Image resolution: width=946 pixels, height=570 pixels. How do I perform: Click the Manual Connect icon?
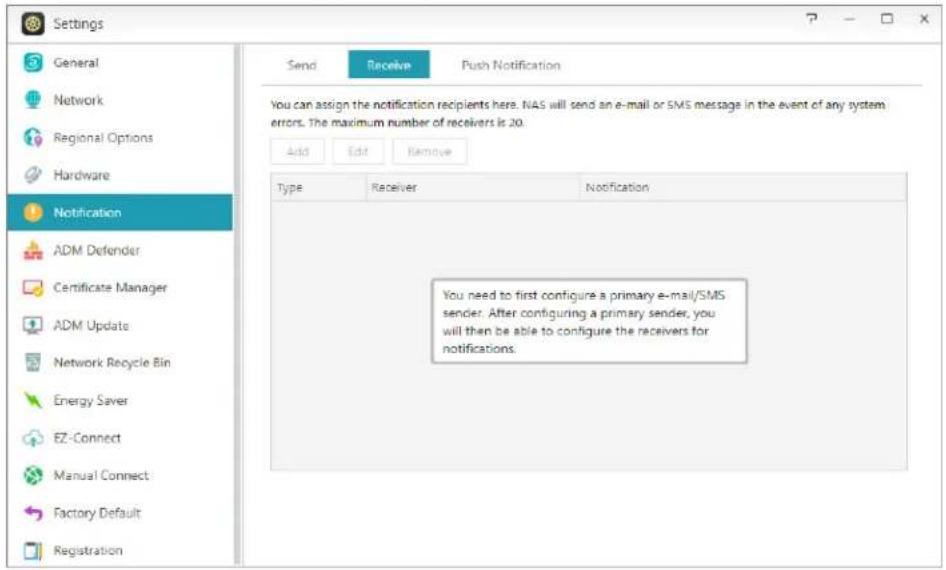tap(33, 475)
